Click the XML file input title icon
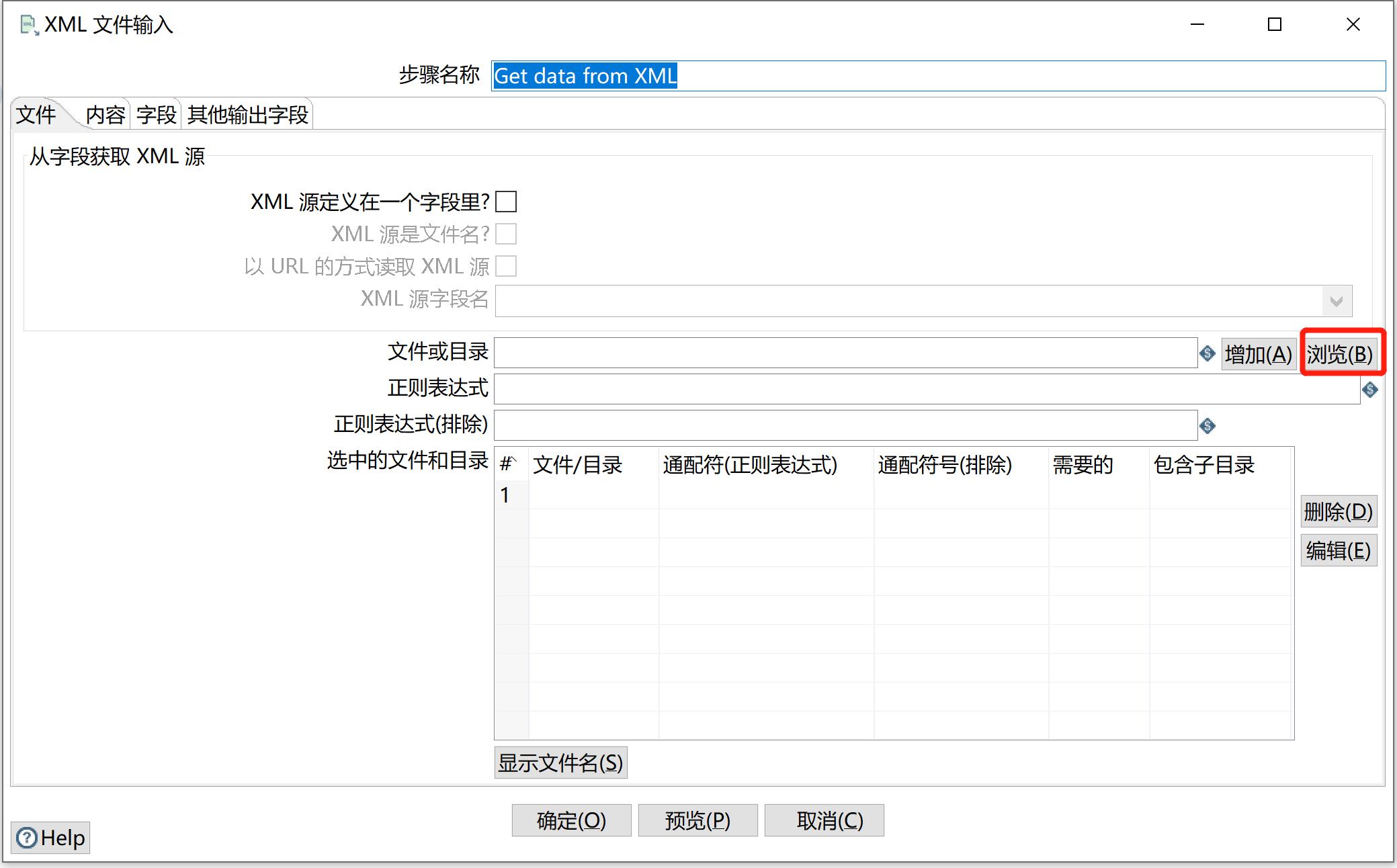1397x868 pixels. (29, 26)
